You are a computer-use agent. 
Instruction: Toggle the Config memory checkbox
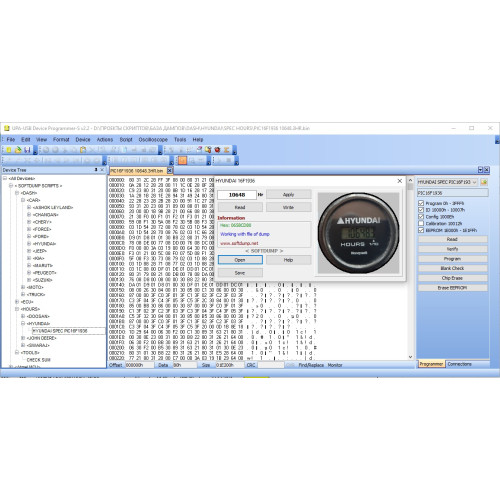click(x=421, y=217)
